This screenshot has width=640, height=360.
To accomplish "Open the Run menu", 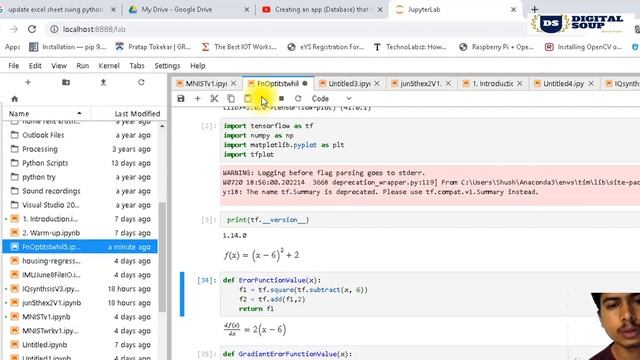I will 82,66.
